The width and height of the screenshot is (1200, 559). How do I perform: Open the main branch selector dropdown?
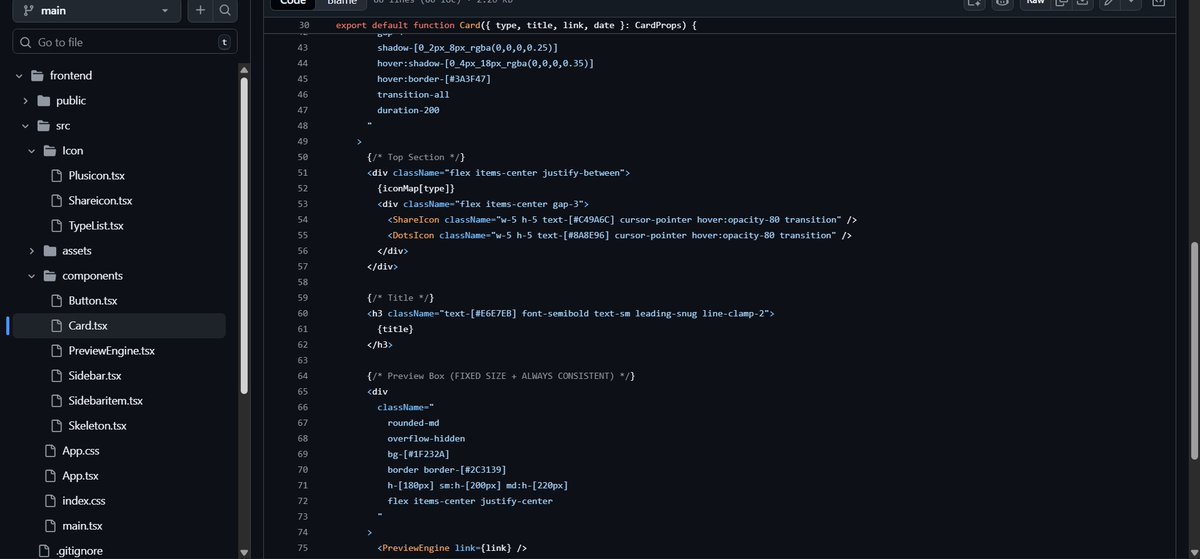pos(96,10)
